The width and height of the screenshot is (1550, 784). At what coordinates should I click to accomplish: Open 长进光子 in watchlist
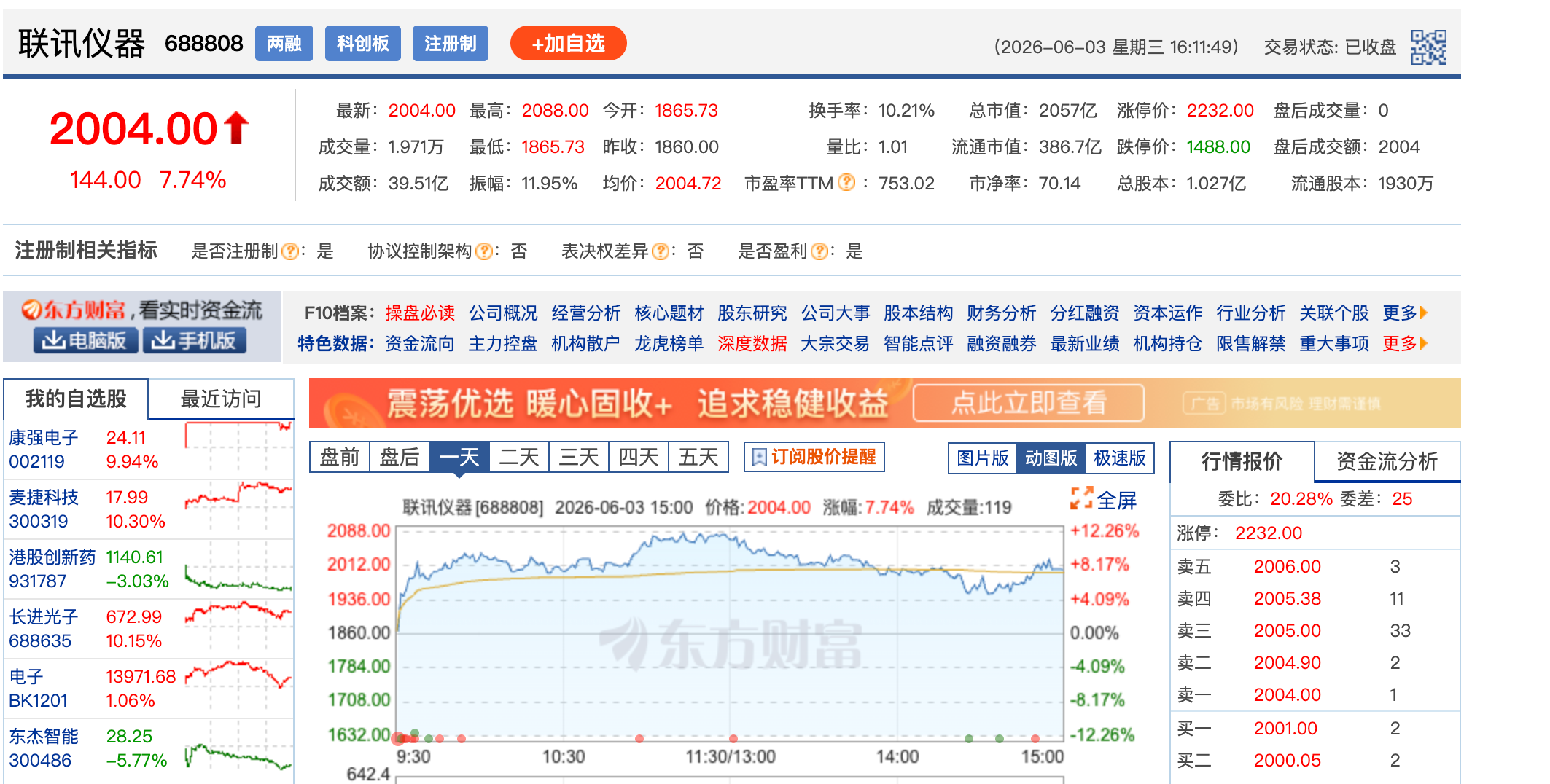(44, 616)
